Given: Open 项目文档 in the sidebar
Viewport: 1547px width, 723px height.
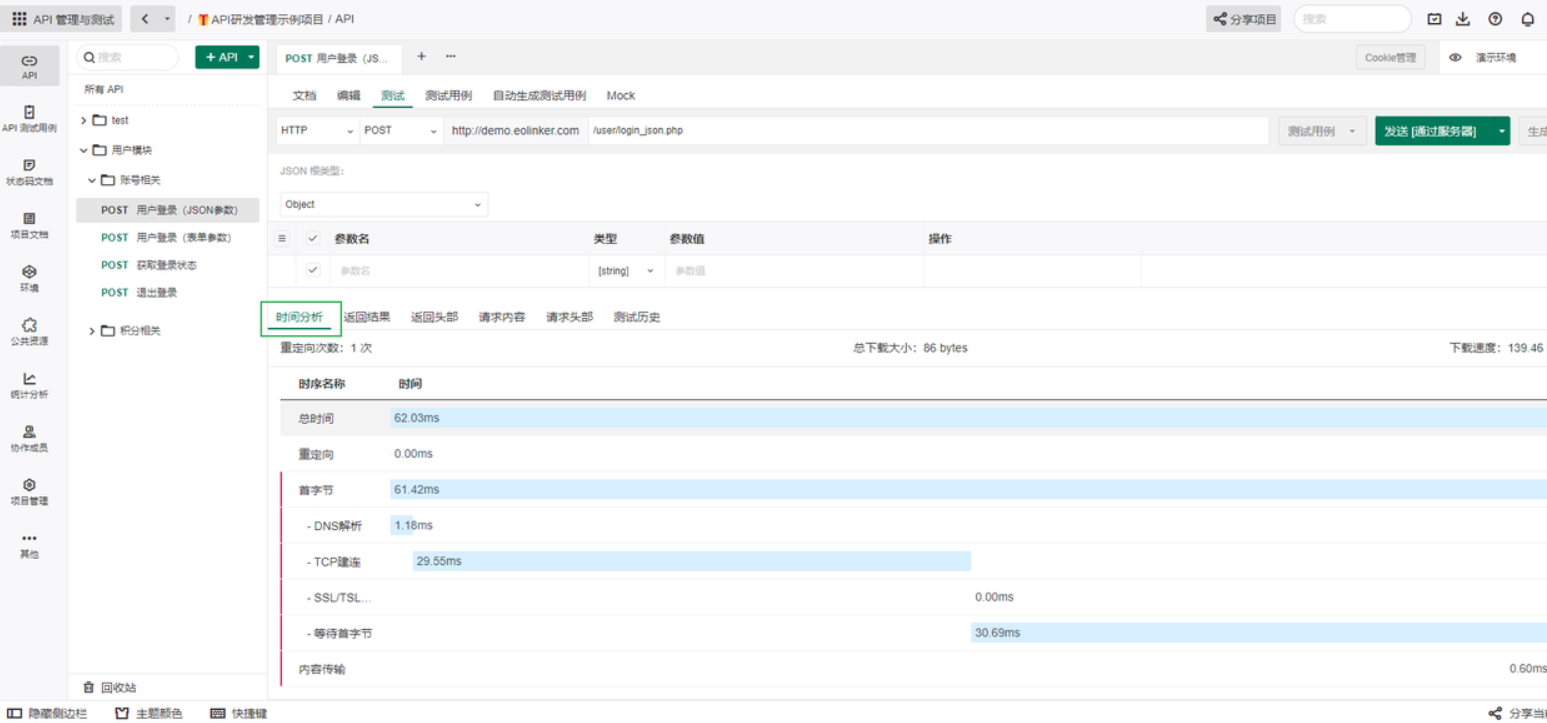Looking at the screenshot, I should tap(29, 225).
